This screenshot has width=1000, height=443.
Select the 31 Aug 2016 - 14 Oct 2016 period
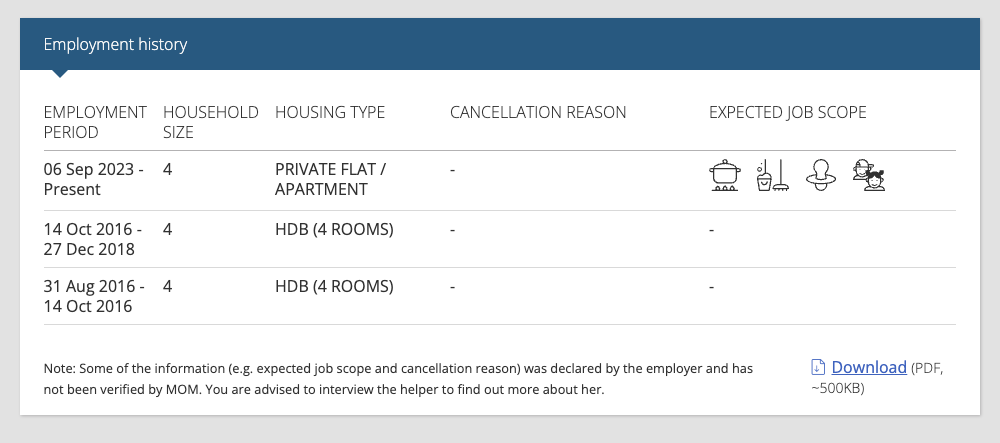pos(94,296)
